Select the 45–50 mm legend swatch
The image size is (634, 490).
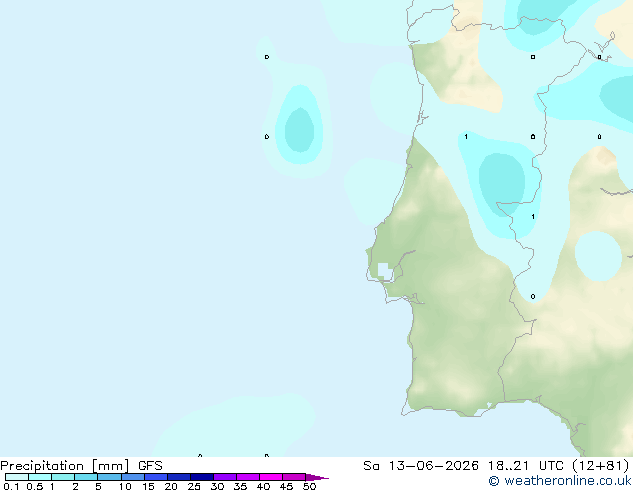294,477
